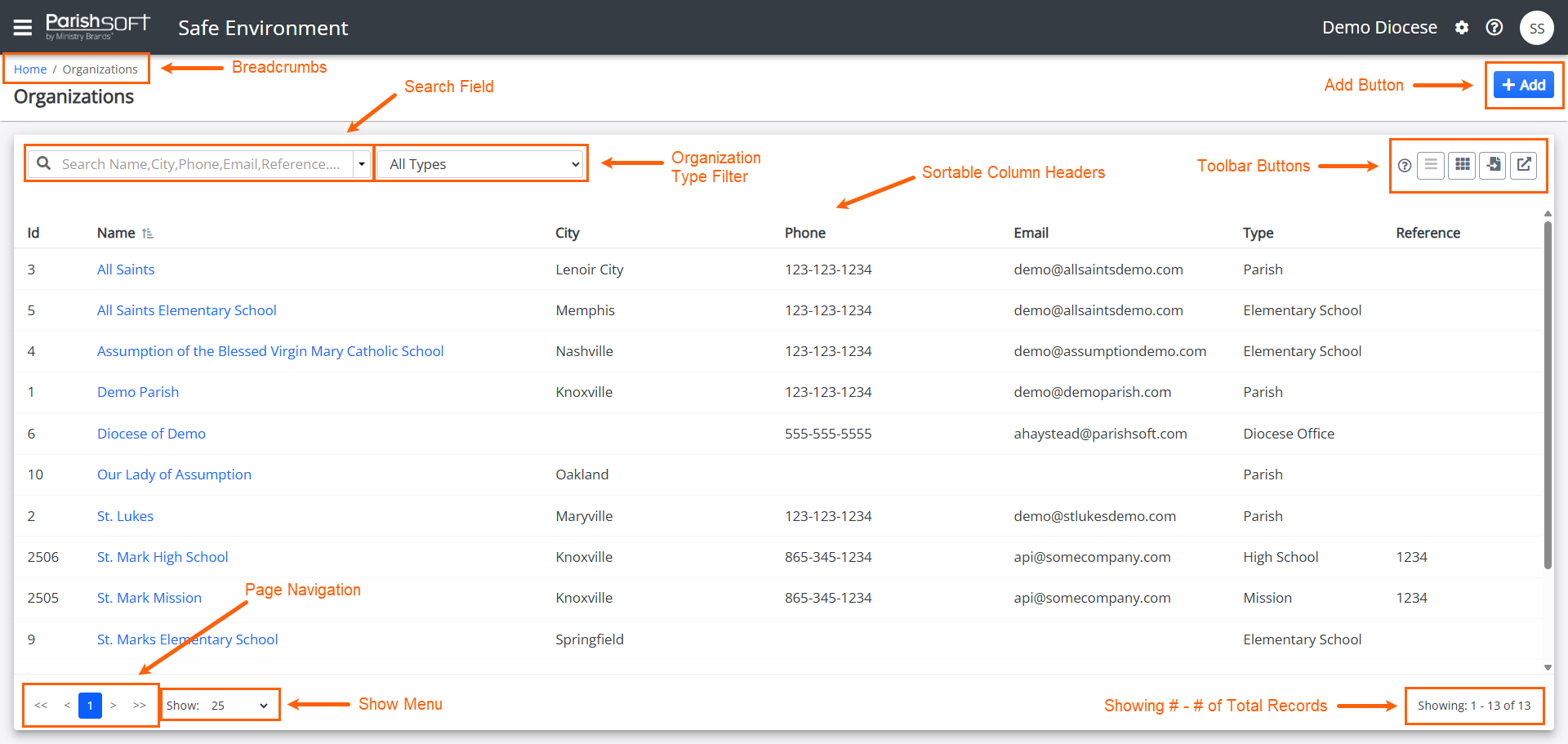Open the Diocese of Demo organization

tap(151, 434)
